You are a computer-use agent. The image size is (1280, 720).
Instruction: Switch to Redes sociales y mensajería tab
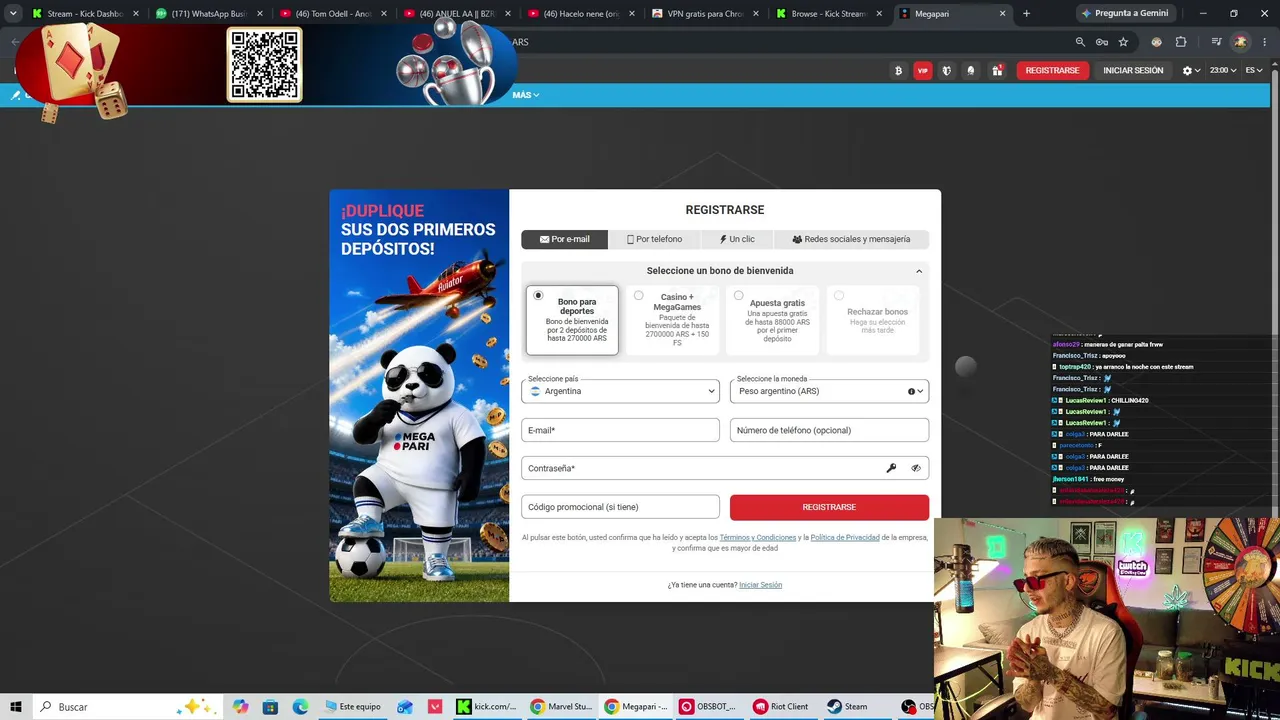[x=851, y=239]
